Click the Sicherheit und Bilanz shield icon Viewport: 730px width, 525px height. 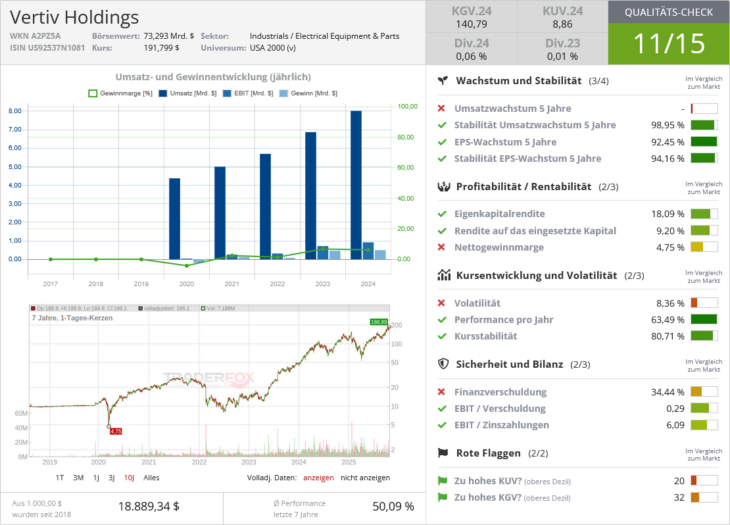(443, 364)
